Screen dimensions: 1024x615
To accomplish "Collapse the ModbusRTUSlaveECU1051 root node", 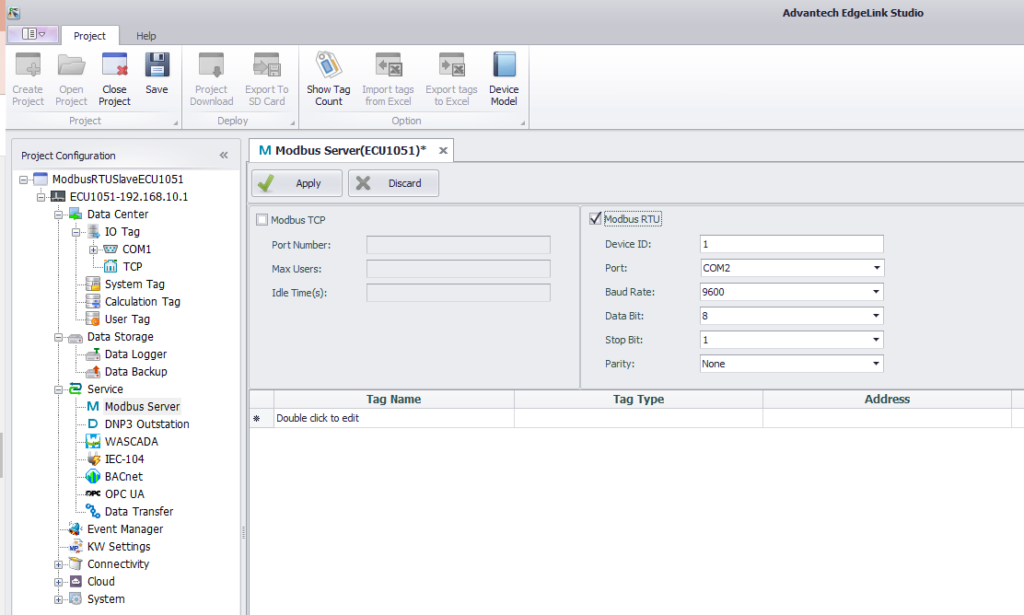I will (24, 180).
